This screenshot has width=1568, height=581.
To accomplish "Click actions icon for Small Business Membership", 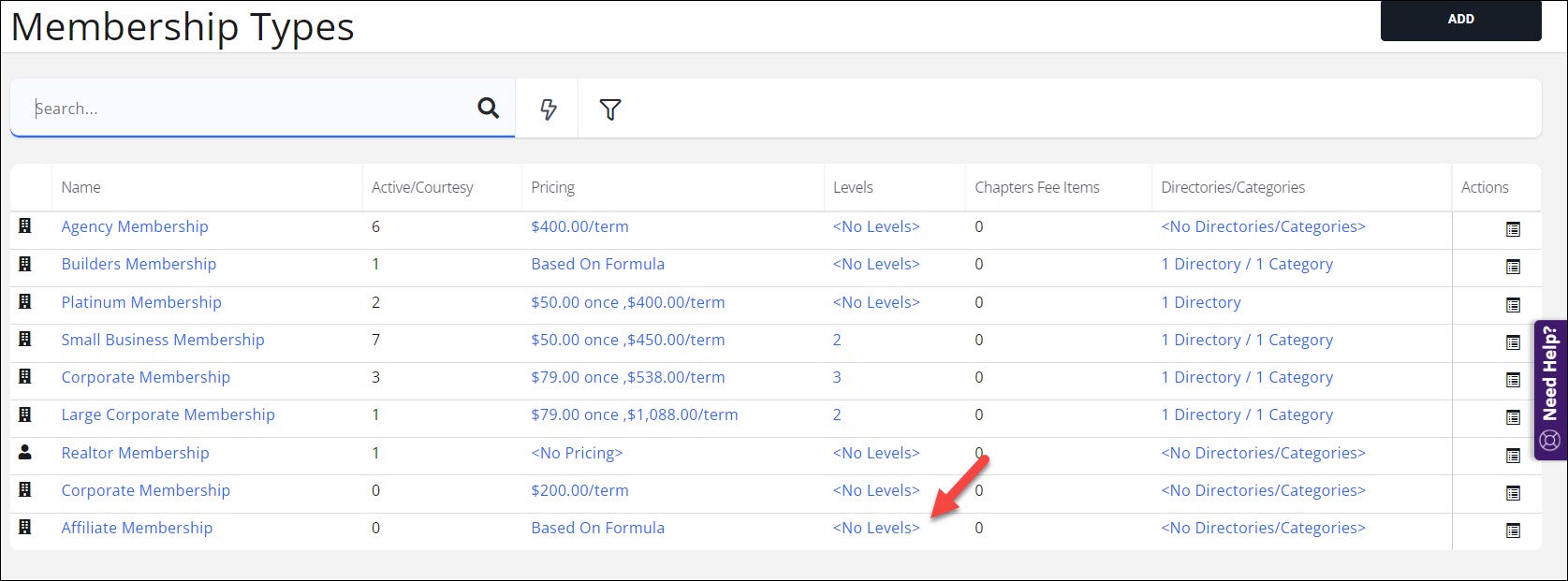I will 1513,342.
